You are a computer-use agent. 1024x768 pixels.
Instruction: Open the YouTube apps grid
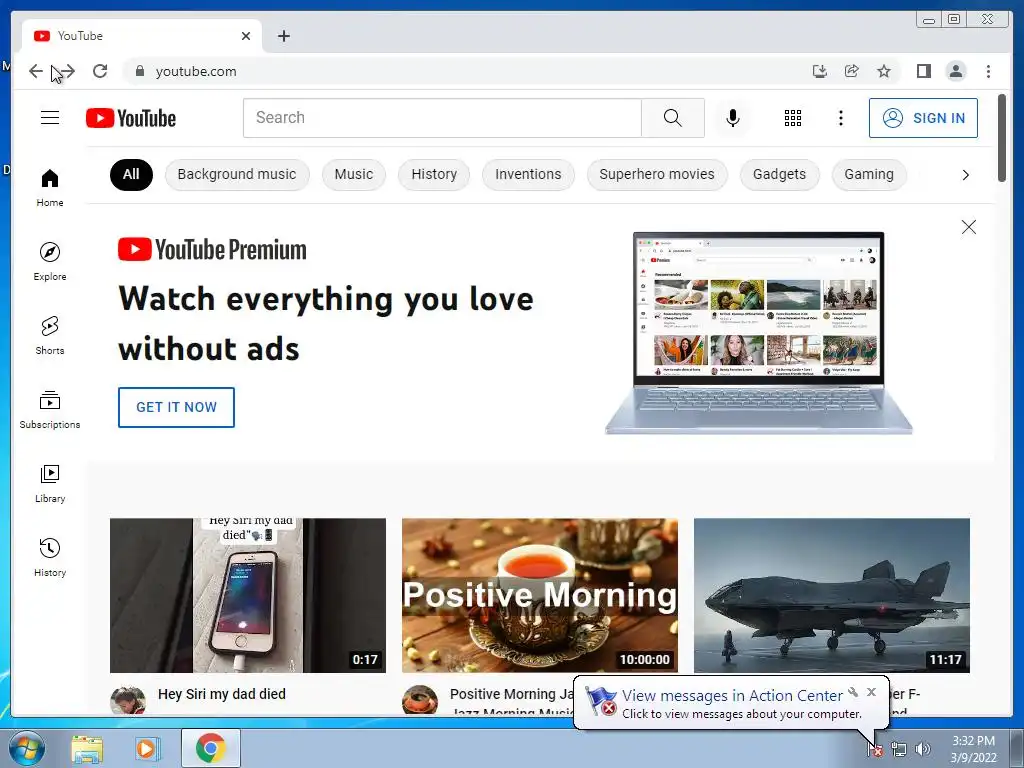(793, 118)
